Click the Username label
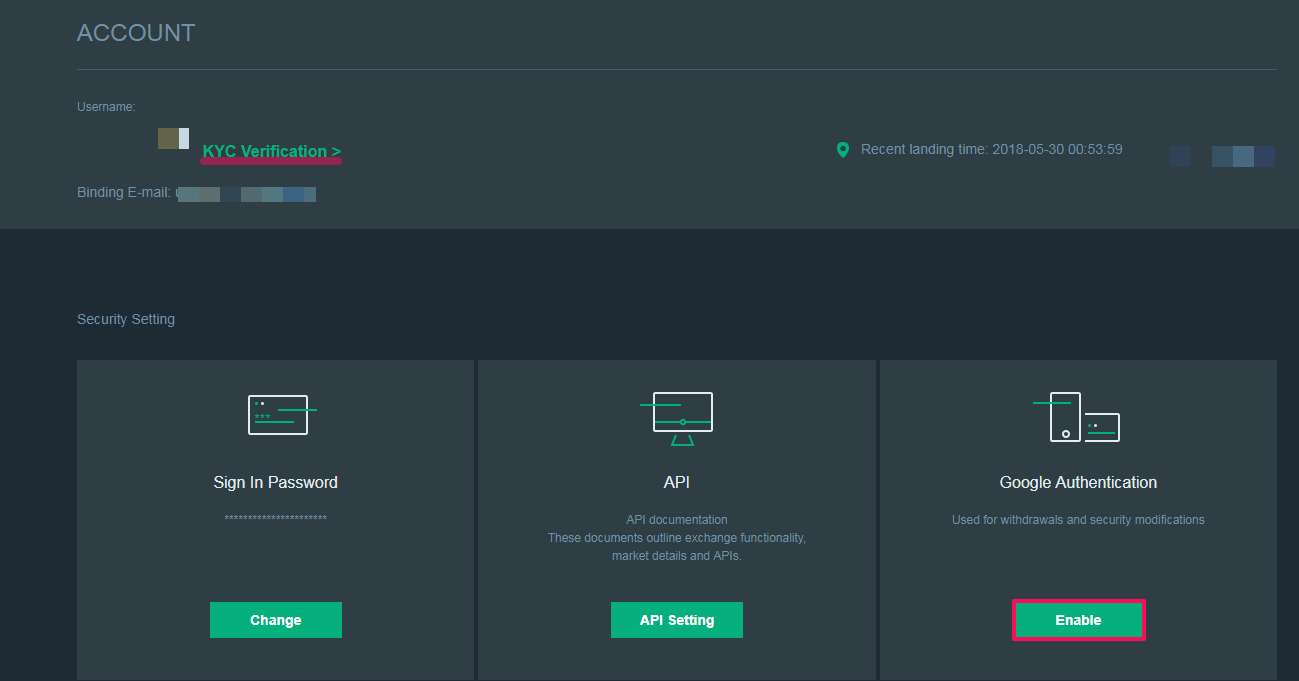The height and width of the screenshot is (681, 1299). pyautogui.click(x=106, y=107)
